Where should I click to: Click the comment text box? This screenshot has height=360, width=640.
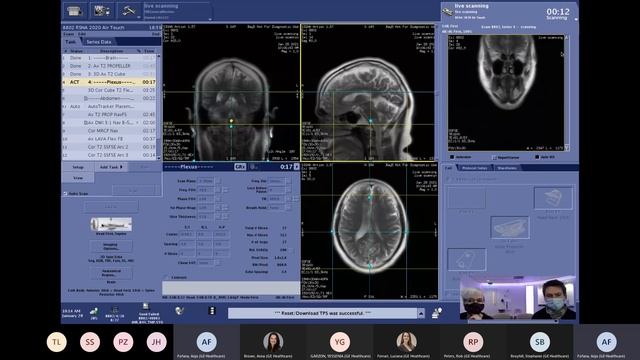(x=231, y=287)
